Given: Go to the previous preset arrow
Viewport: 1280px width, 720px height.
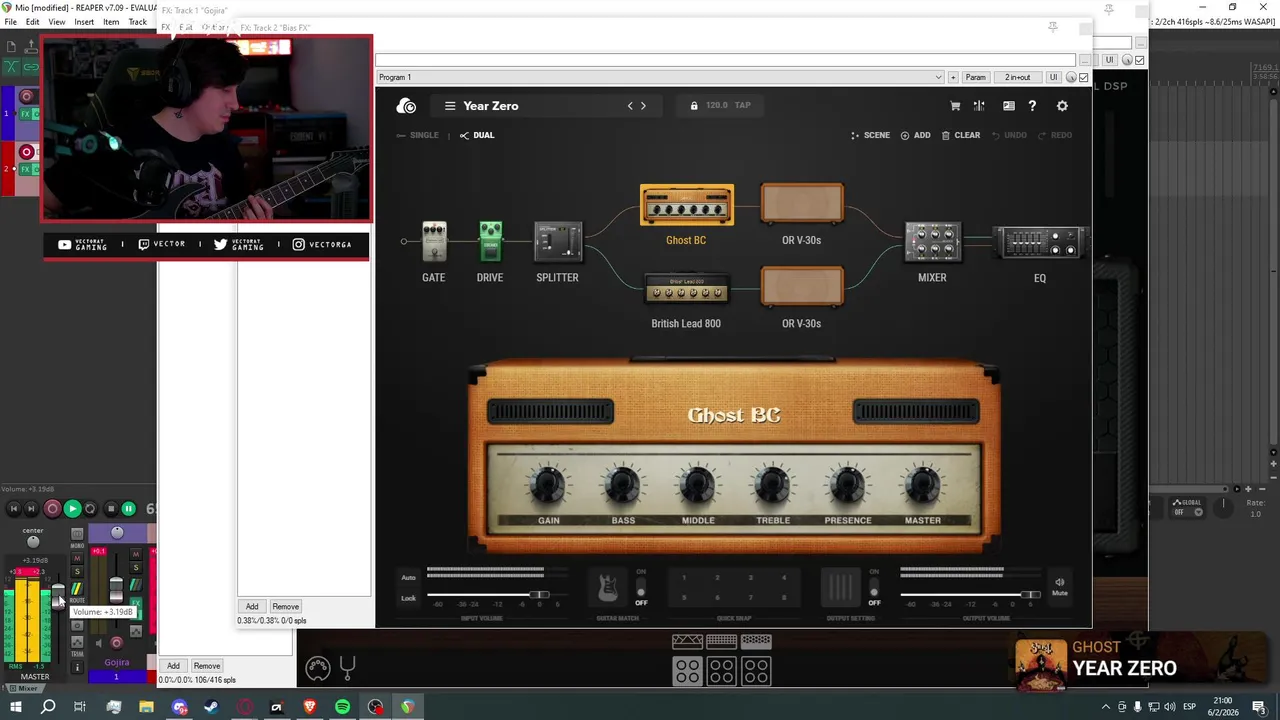Looking at the screenshot, I should [x=630, y=106].
